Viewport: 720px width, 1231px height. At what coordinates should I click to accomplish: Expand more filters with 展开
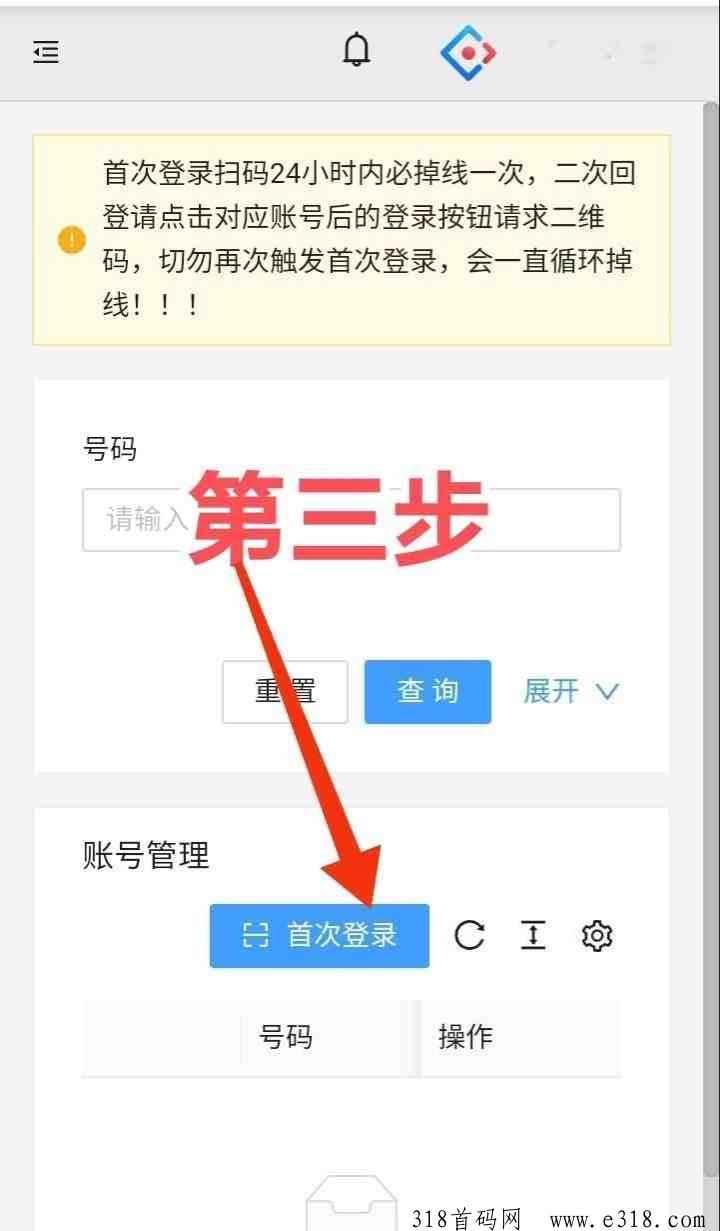[x=571, y=691]
